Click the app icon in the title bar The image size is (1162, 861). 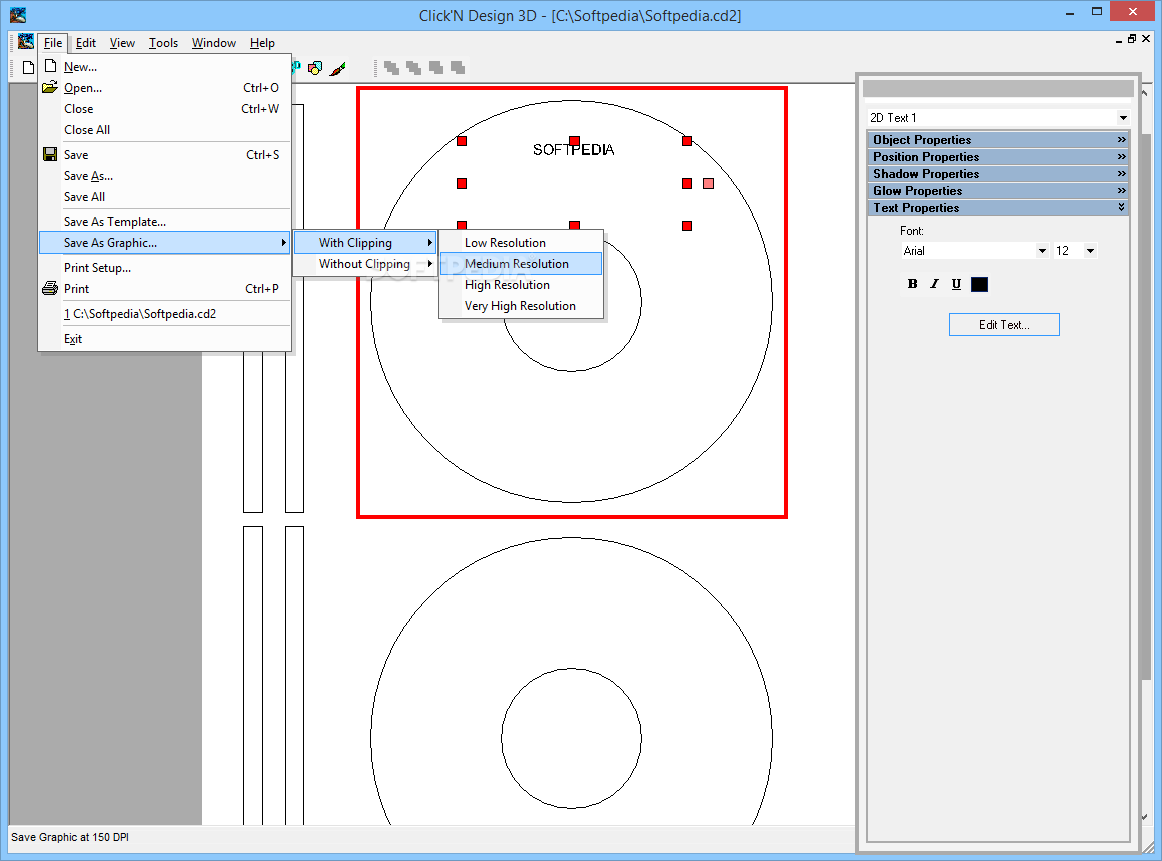[x=18, y=15]
